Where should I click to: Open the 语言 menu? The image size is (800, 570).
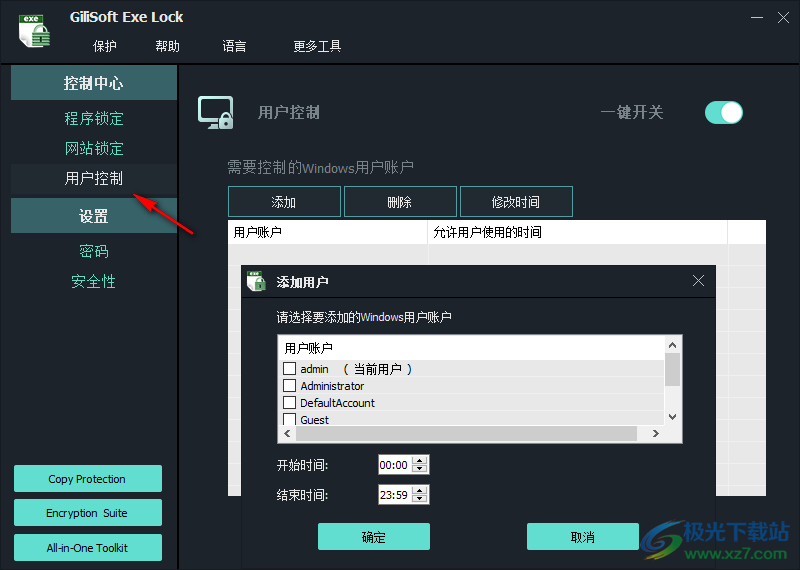pos(234,46)
